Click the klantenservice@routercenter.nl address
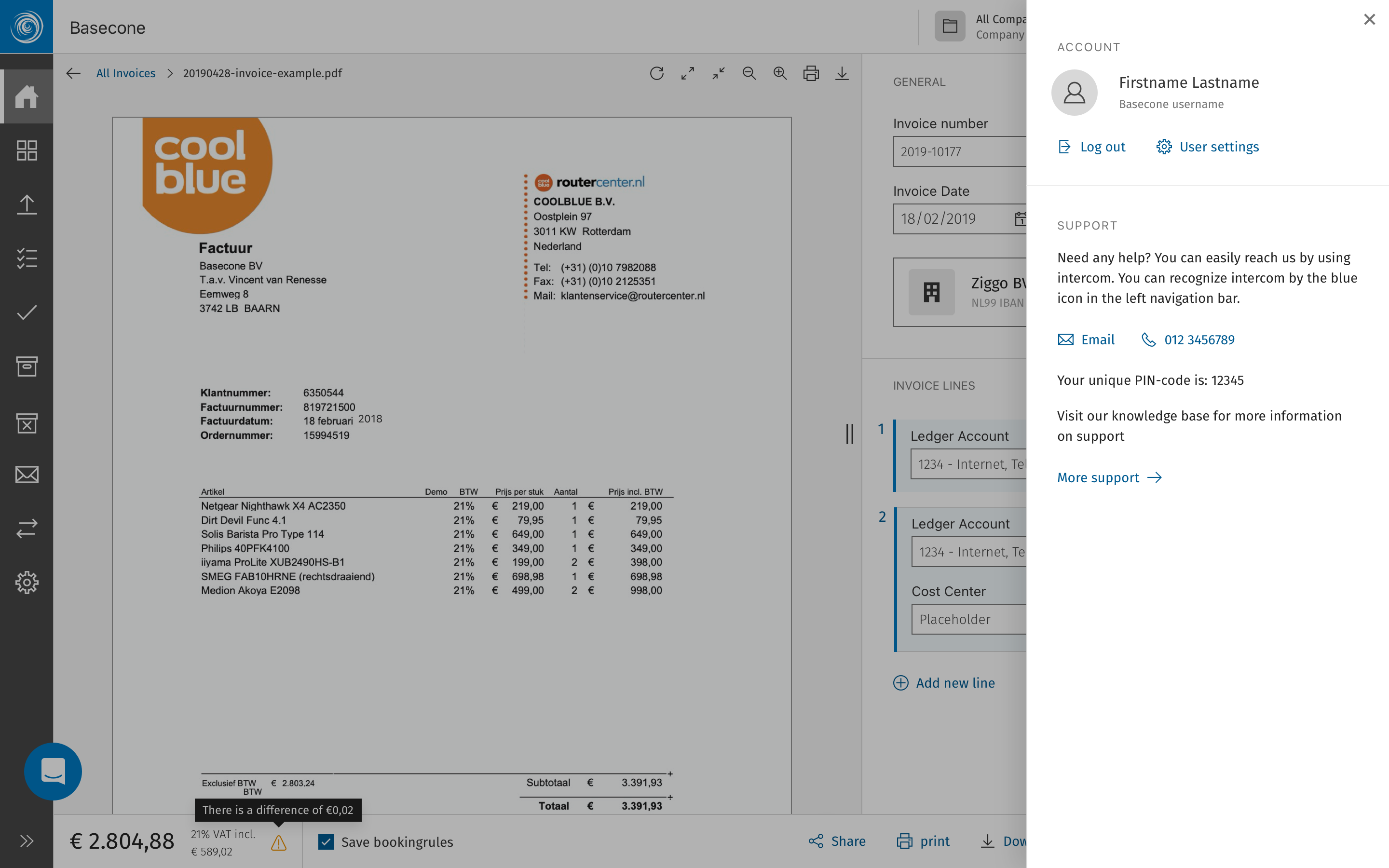 (x=632, y=296)
